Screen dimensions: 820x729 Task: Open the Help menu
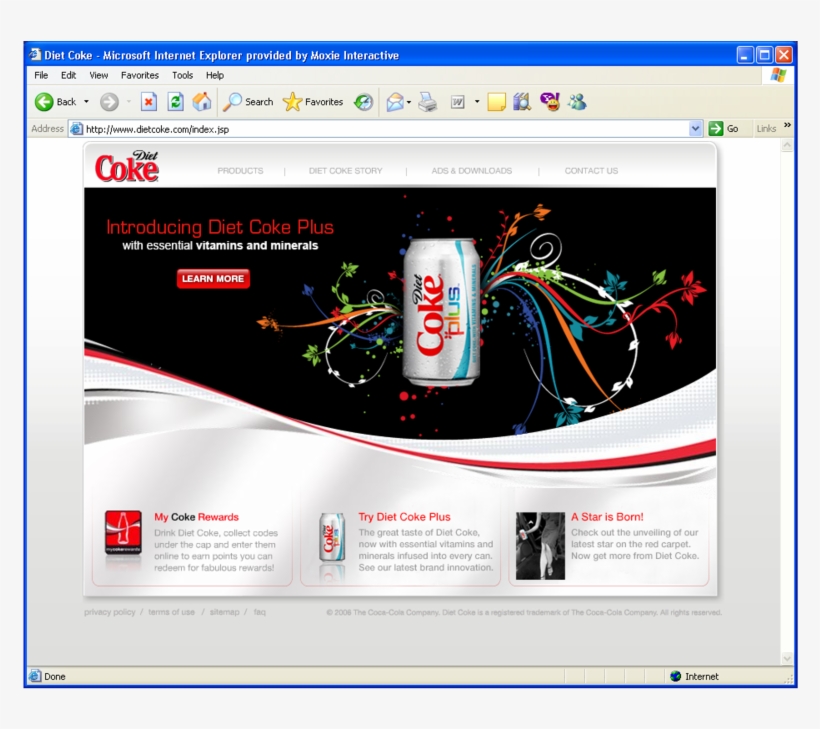(x=214, y=75)
